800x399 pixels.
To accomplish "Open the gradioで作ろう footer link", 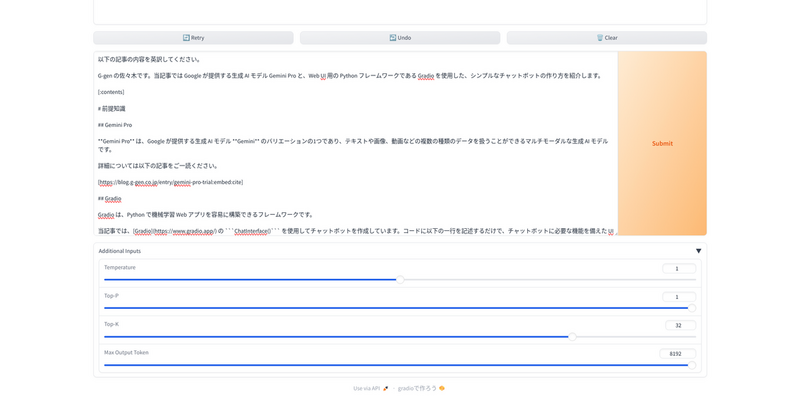I will click(x=421, y=388).
